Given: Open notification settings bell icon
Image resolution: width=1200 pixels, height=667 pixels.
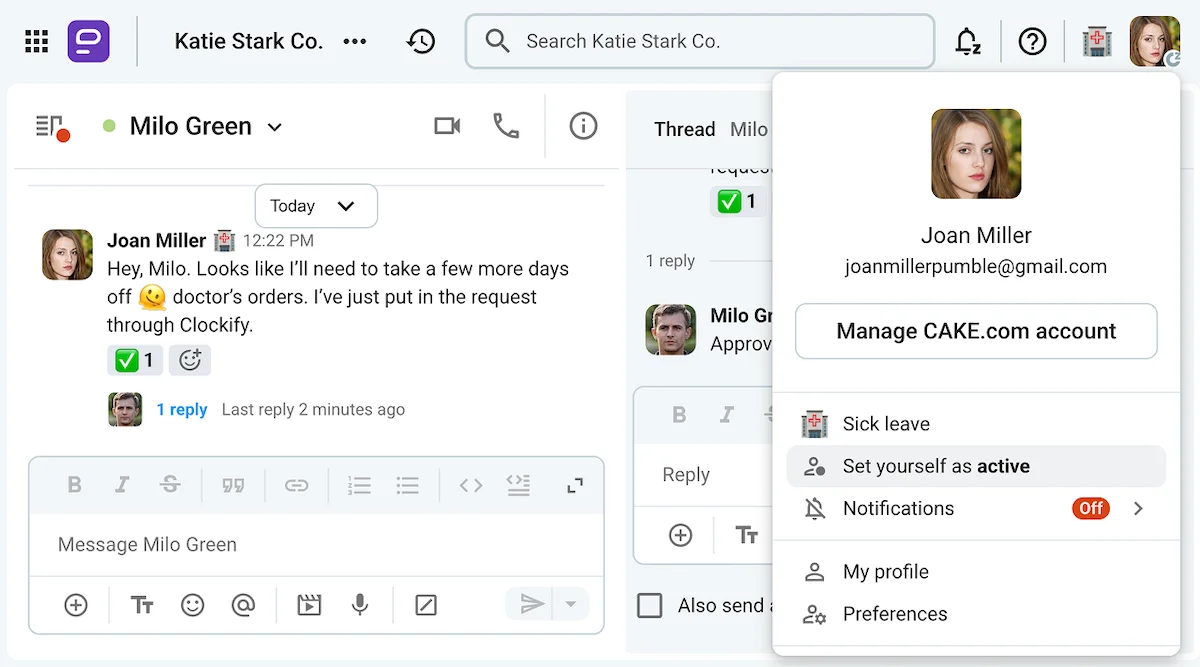Looking at the screenshot, I should tap(967, 41).
